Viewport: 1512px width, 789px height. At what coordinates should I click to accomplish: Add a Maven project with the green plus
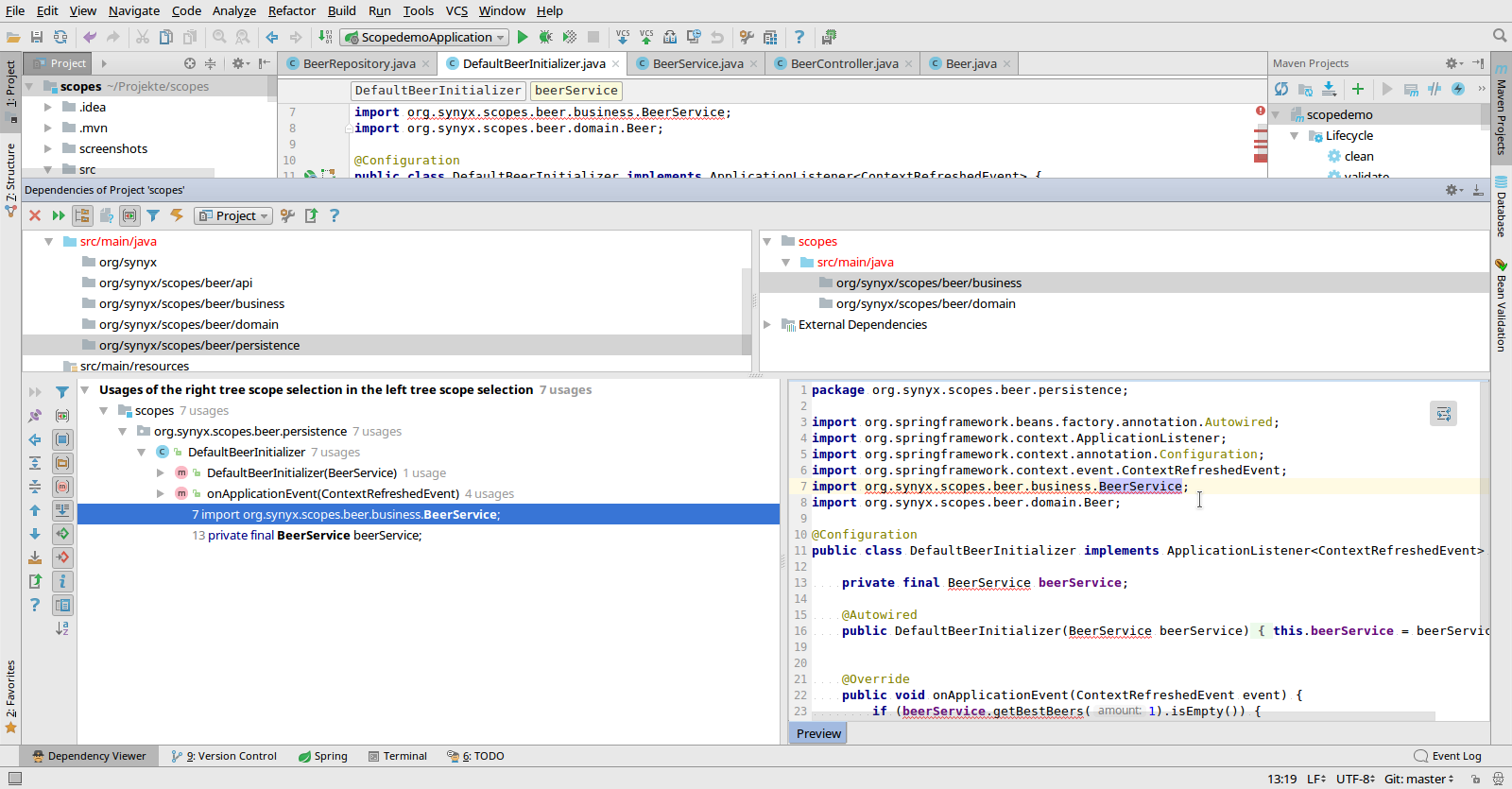click(1358, 89)
